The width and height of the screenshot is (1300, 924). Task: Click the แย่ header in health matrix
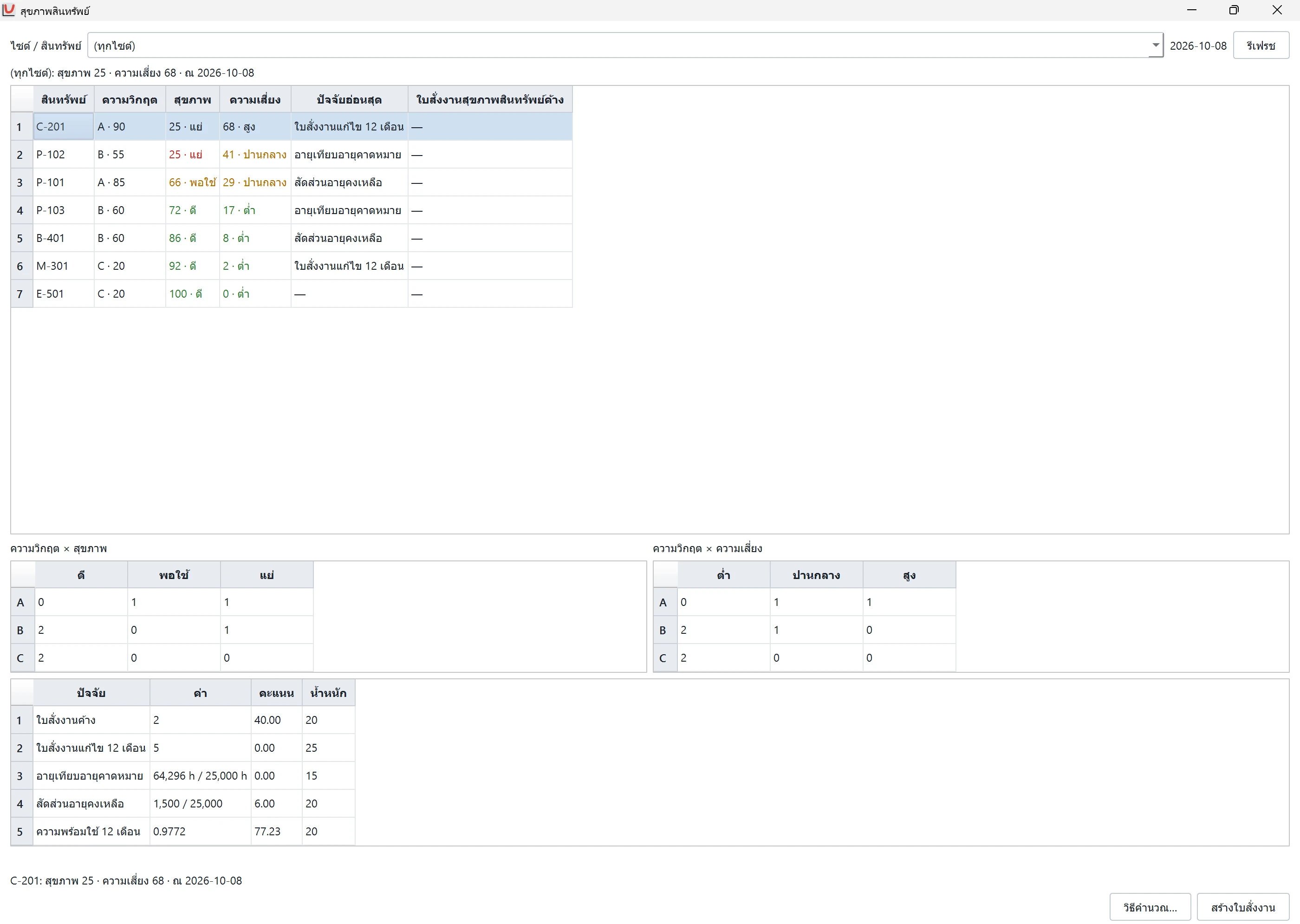[267, 575]
